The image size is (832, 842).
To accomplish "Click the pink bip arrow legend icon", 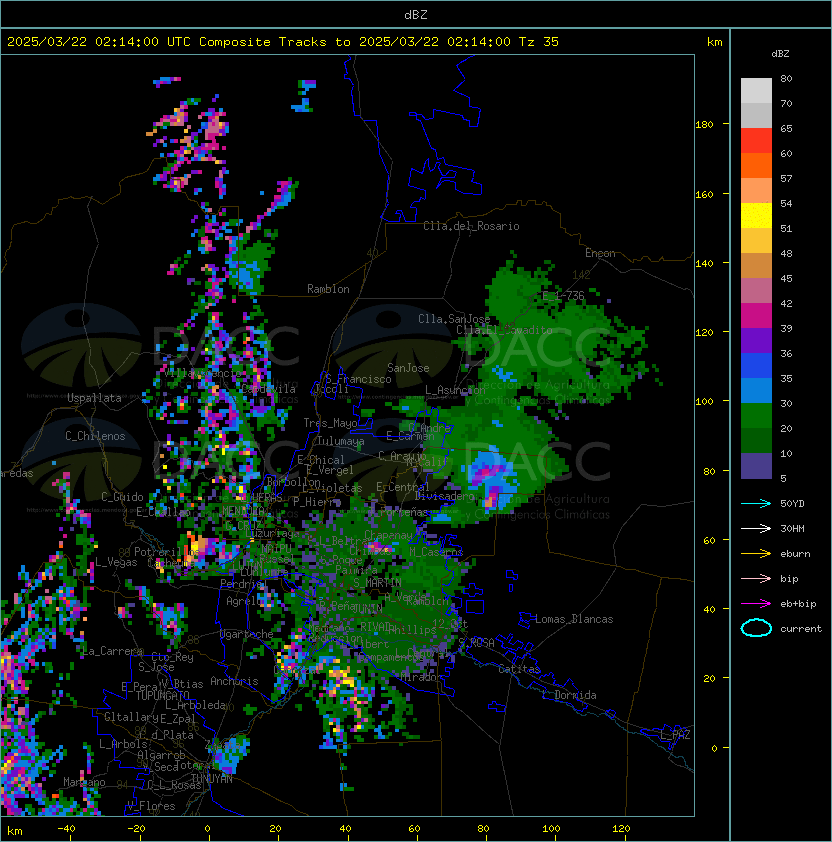I will pos(756,578).
